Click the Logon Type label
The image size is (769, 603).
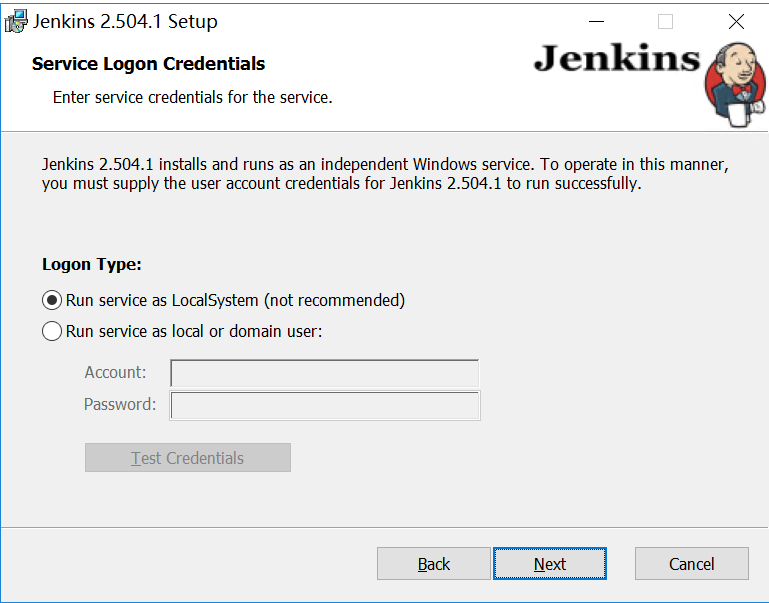click(92, 264)
